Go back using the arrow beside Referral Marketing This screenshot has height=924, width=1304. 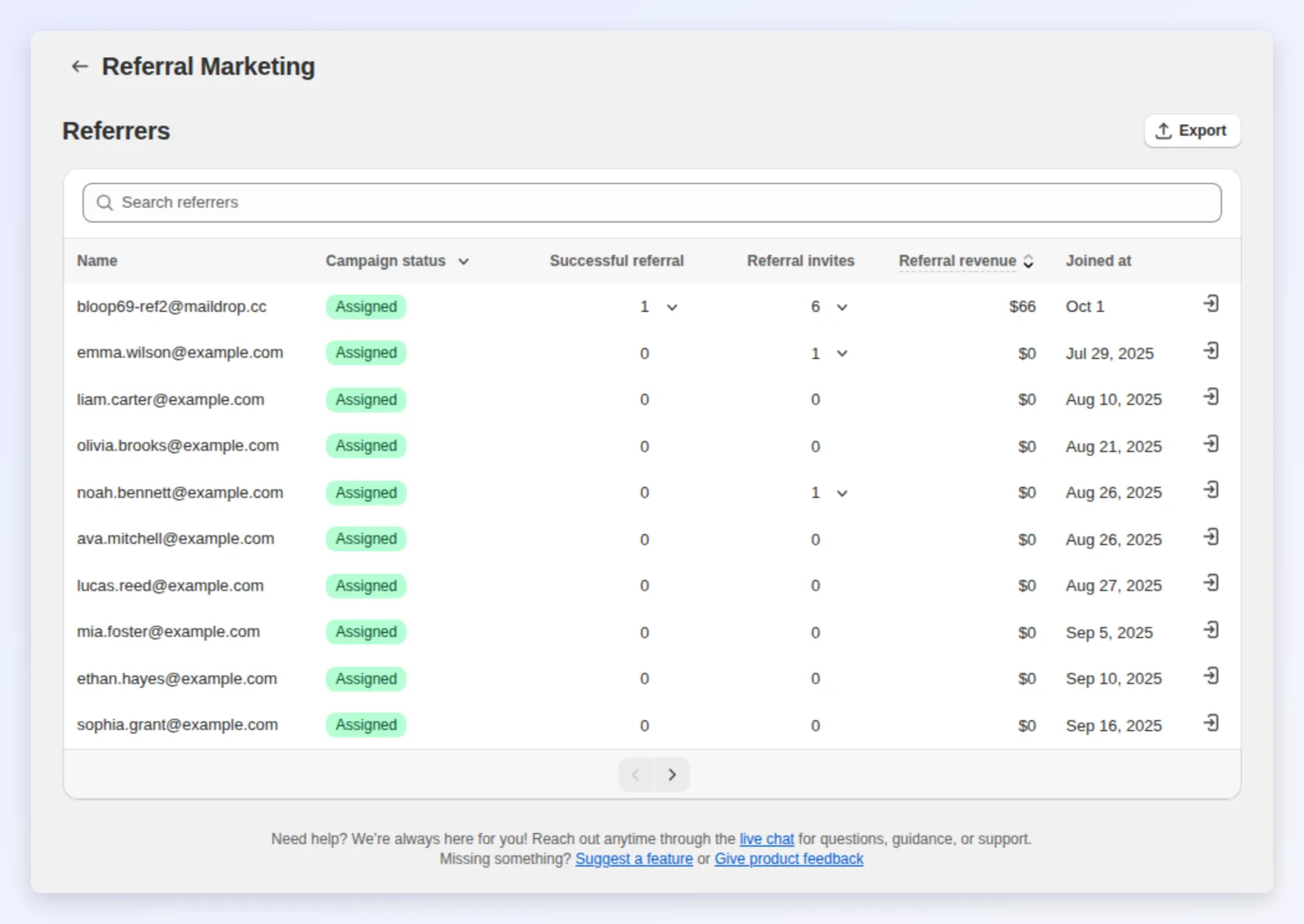point(79,67)
